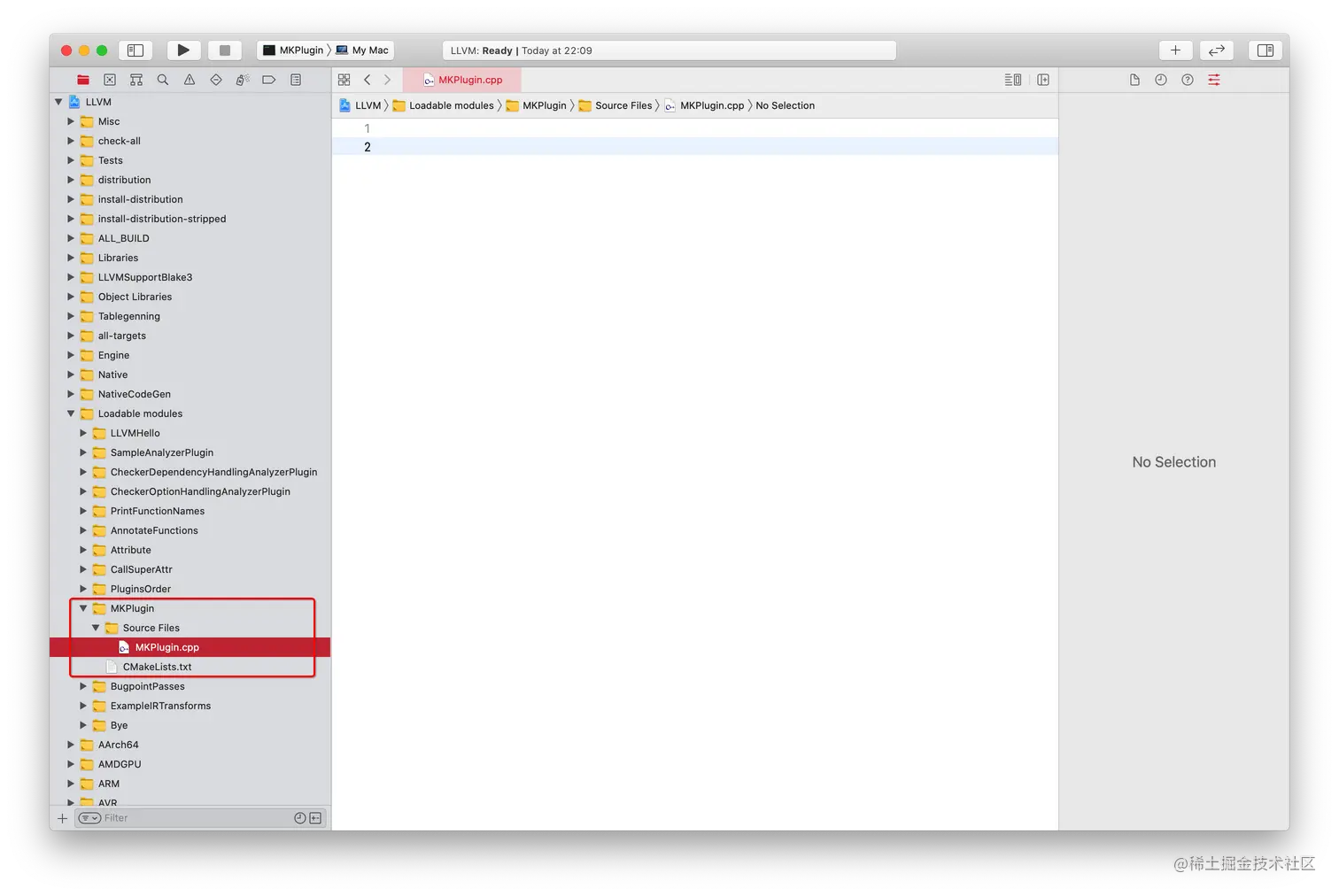
Task: Toggle the inspectors panel on the right
Action: click(1265, 50)
